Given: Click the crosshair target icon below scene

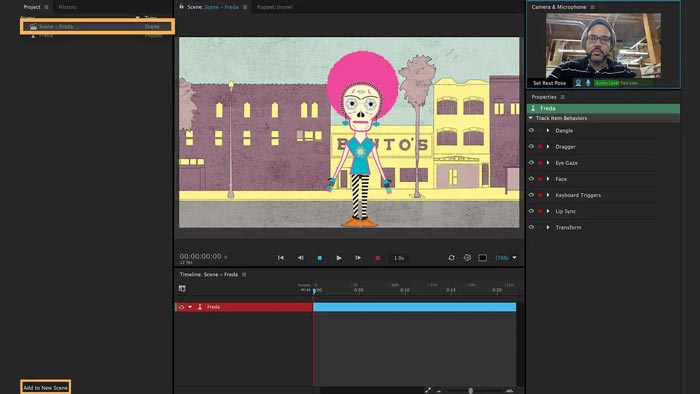Looking at the screenshot, I should click(x=467, y=257).
